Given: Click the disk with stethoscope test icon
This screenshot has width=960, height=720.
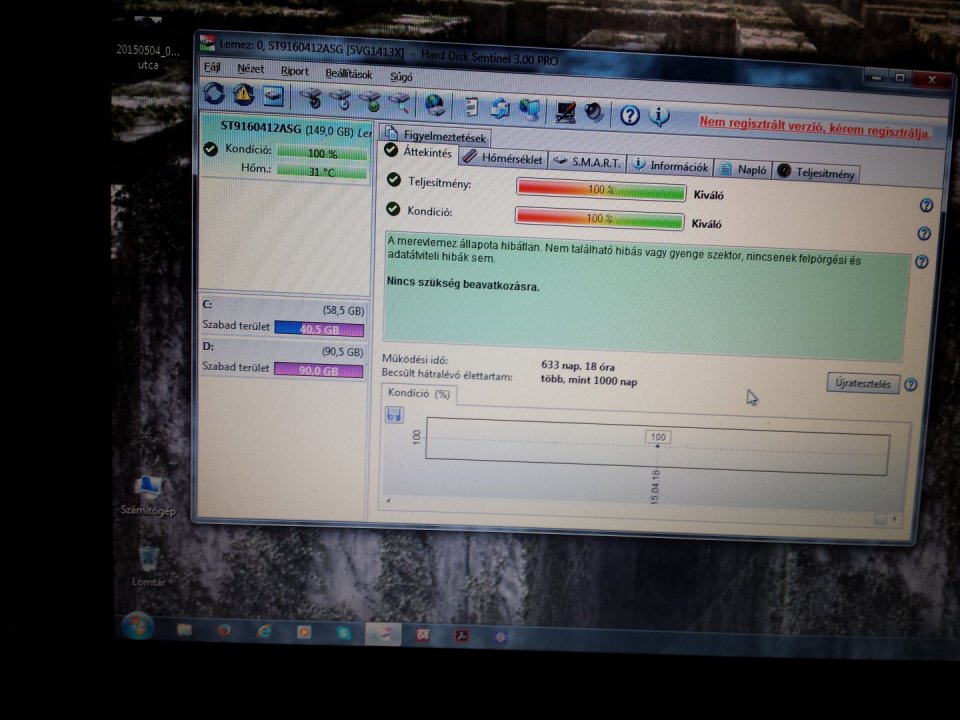Looking at the screenshot, I should pyautogui.click(x=311, y=98).
